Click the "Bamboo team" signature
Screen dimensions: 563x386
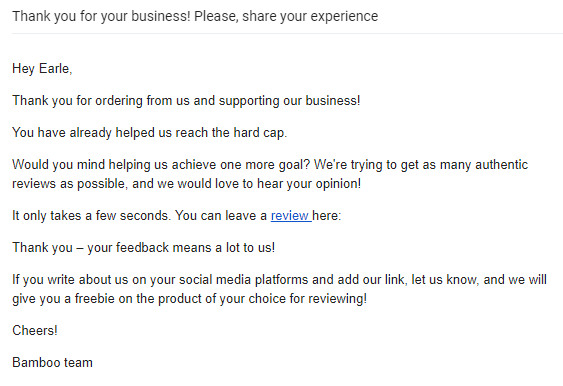click(x=52, y=362)
